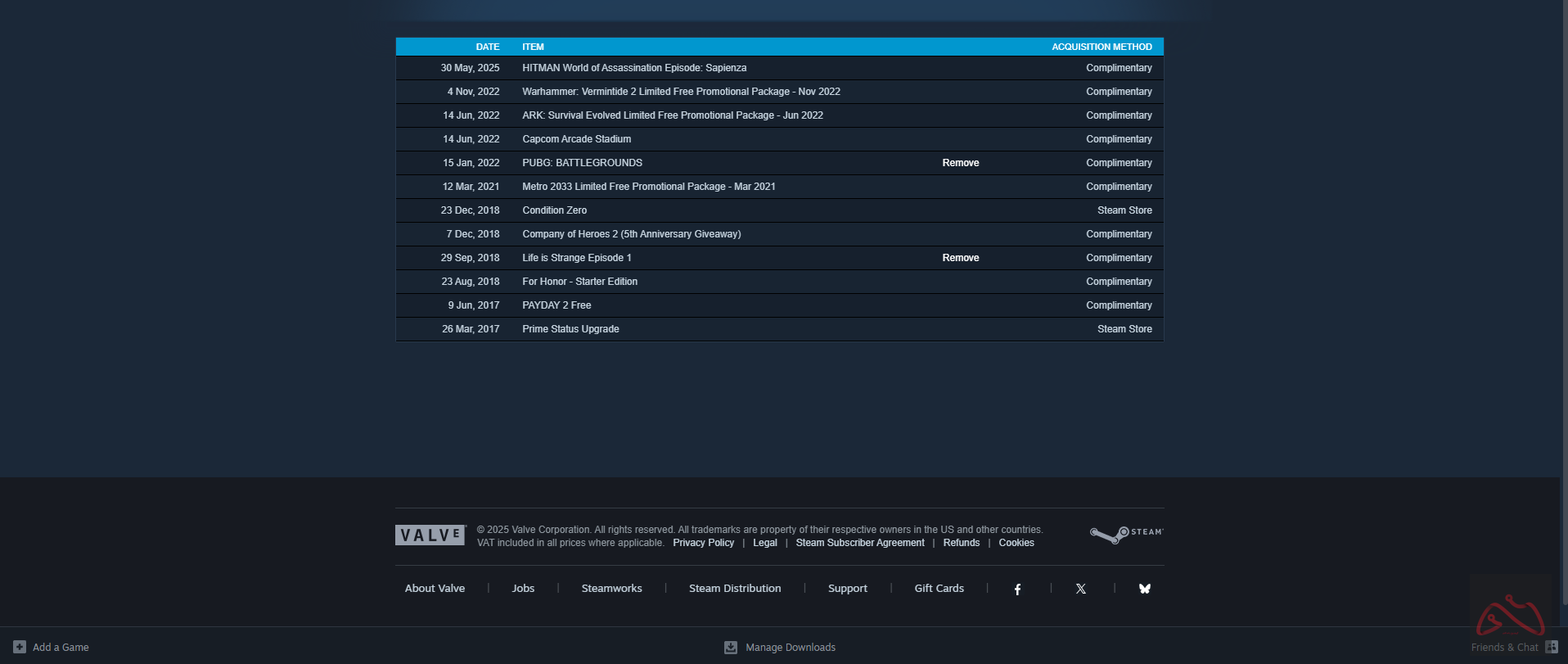The height and width of the screenshot is (664, 1568).
Task: Open Steam Subscriber Agreement link
Action: coord(859,543)
